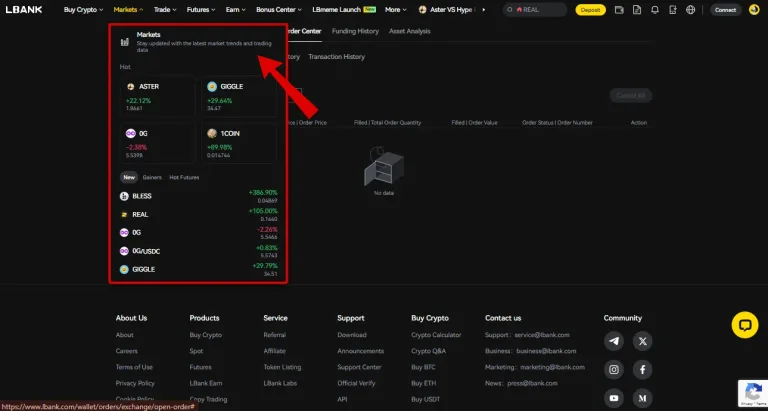
Task: Open the Support Center link
Action: (x=359, y=367)
